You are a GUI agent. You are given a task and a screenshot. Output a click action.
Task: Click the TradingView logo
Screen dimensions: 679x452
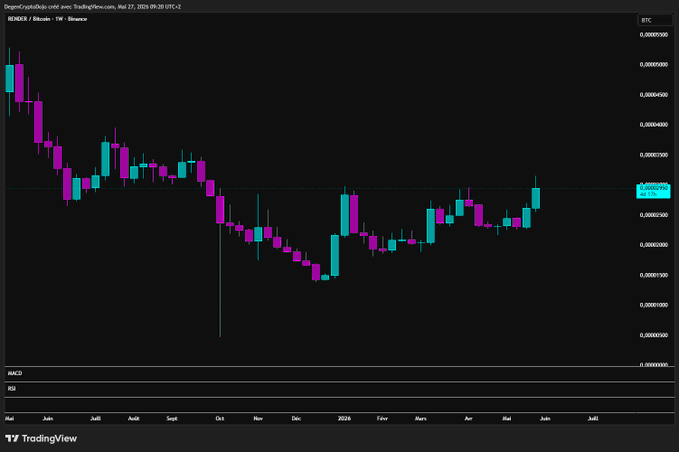pyautogui.click(x=41, y=439)
